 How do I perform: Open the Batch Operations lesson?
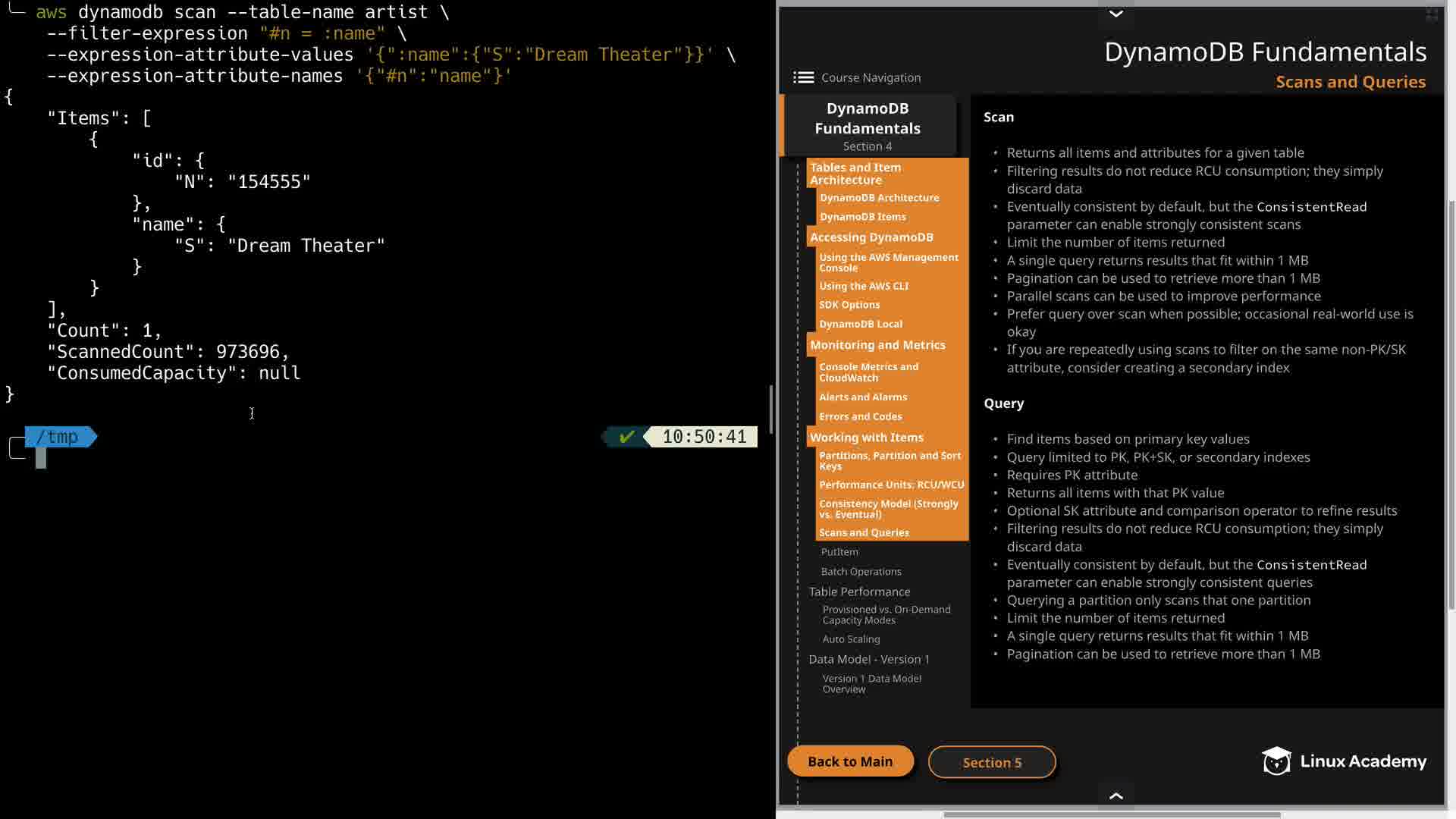861,572
